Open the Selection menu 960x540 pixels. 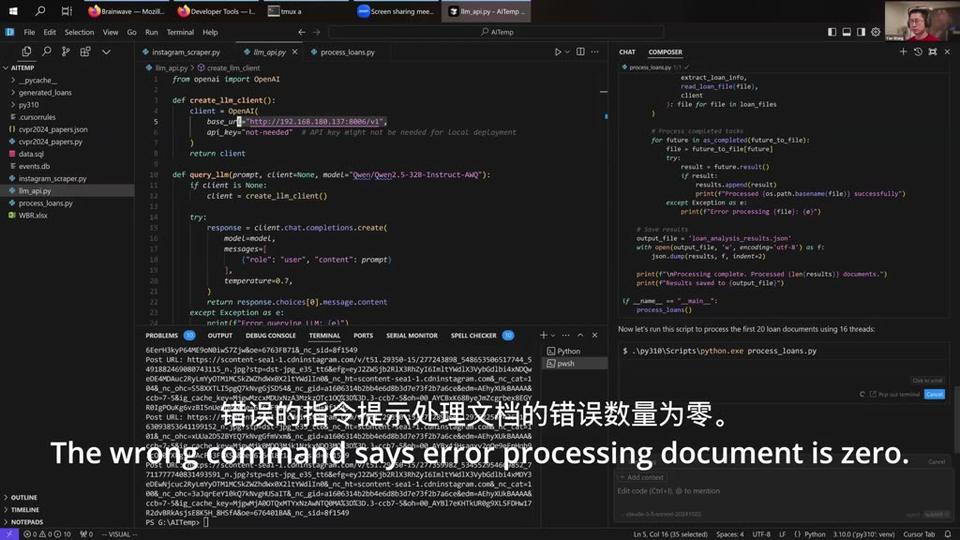pos(79,32)
